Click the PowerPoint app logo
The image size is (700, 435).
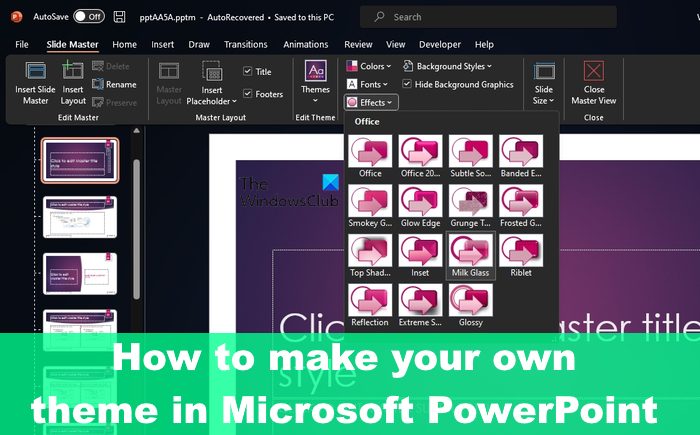(x=17, y=17)
